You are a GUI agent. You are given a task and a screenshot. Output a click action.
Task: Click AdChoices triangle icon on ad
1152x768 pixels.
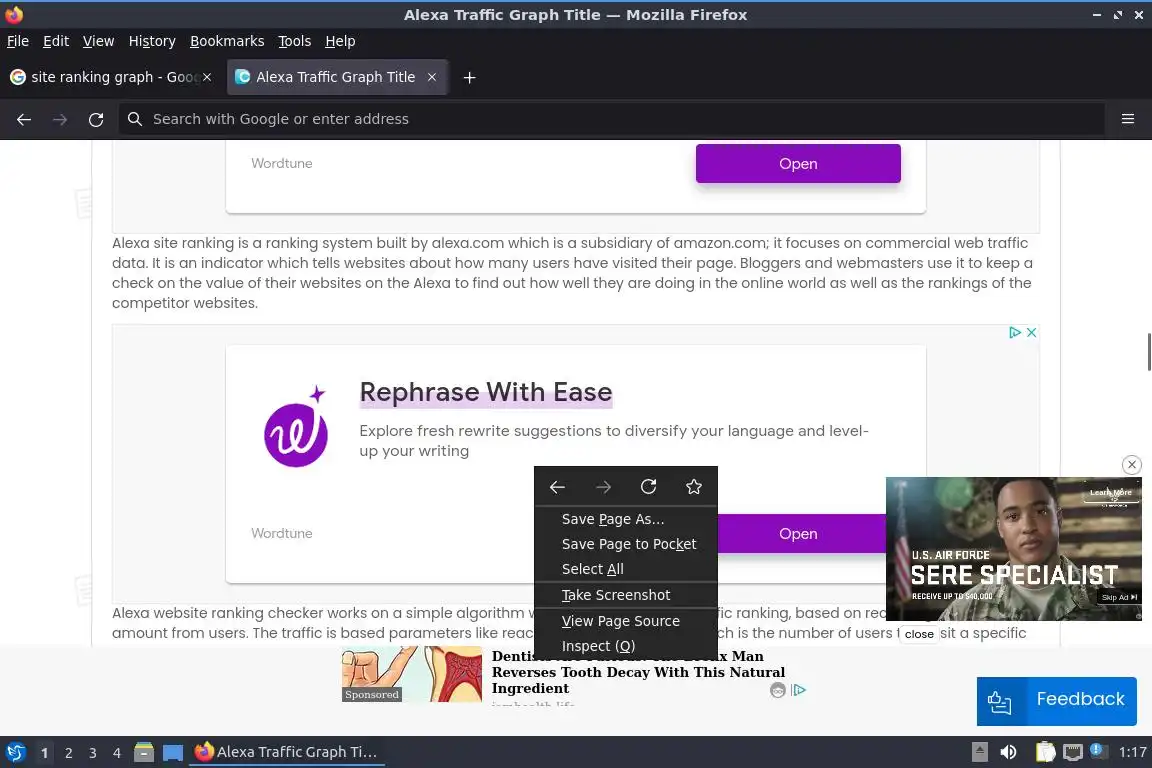tap(1015, 332)
